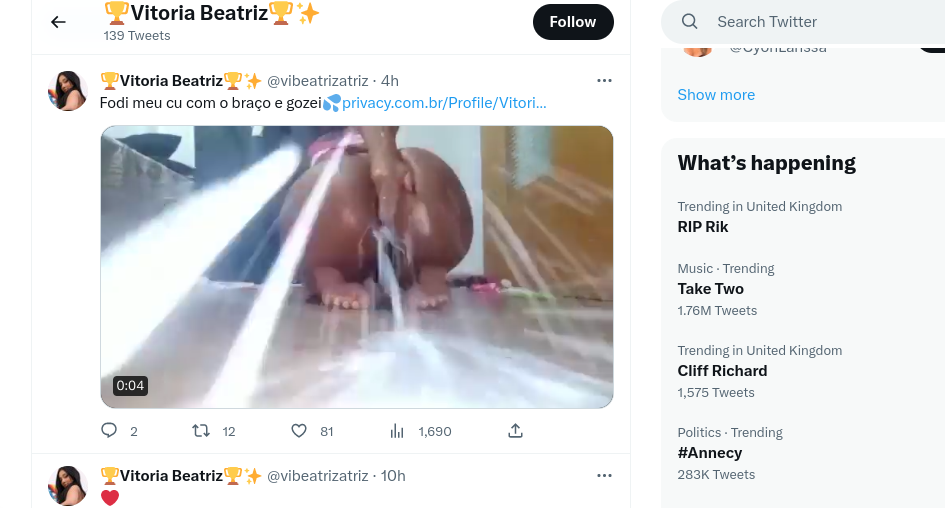Click the reply icon under the tweet
This screenshot has width=945, height=508.
click(110, 431)
